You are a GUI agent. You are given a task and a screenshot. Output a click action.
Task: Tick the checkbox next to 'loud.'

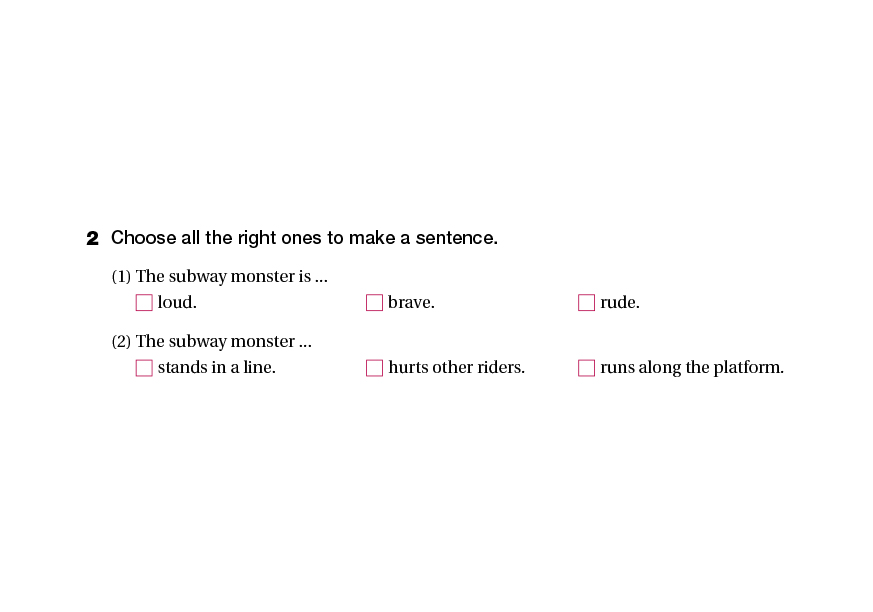[144, 302]
